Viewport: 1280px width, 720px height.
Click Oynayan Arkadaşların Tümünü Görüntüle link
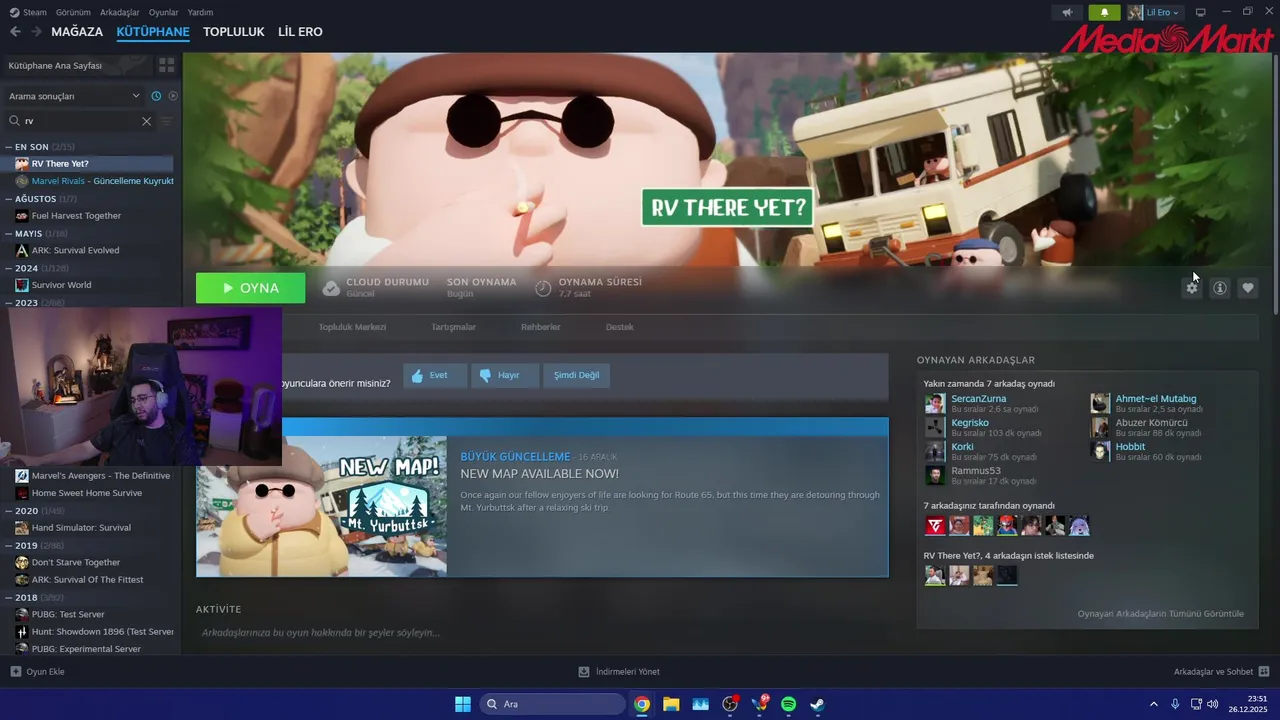pyautogui.click(x=1161, y=614)
